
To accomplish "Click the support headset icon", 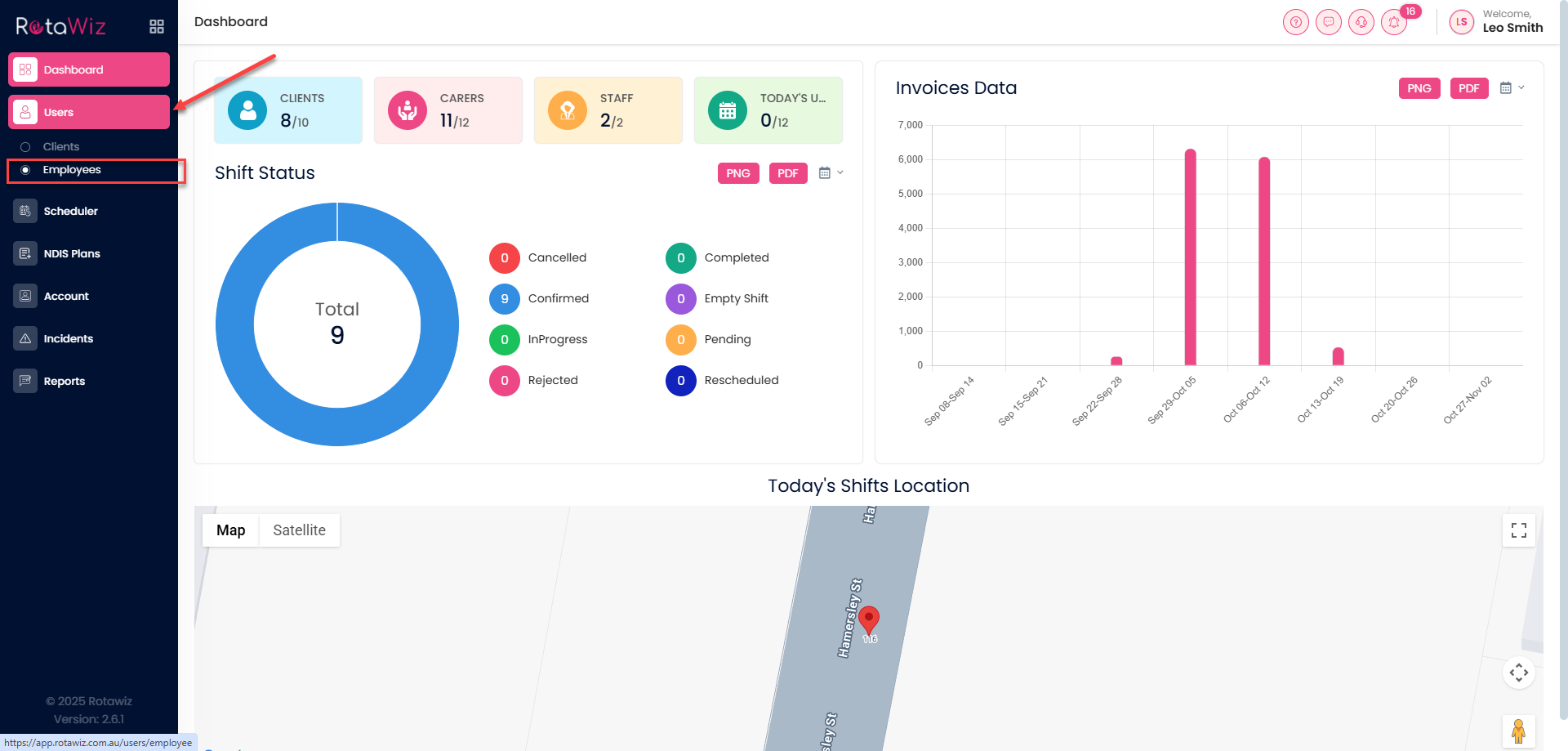I will pyautogui.click(x=1361, y=22).
